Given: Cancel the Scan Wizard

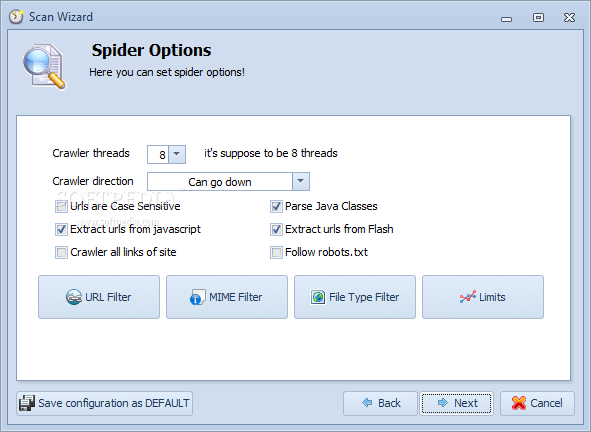Looking at the screenshot, I should [537, 403].
